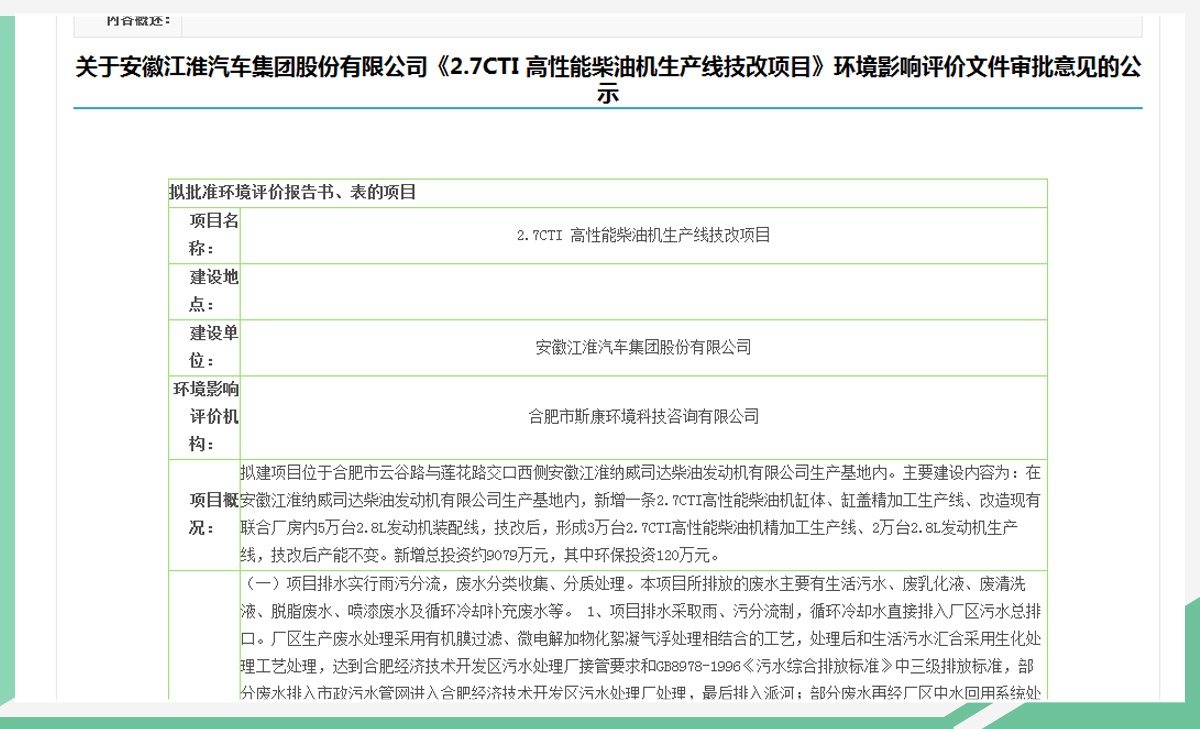Click the 环境影响评价机构 label cell
The image size is (1200, 729).
(205, 417)
